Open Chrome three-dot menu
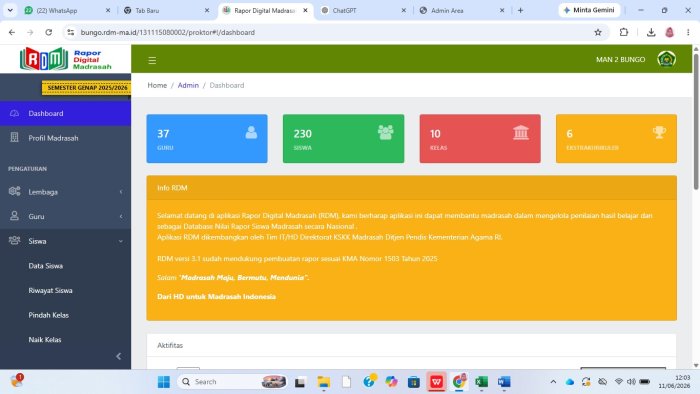The width and height of the screenshot is (700, 394). tap(688, 32)
